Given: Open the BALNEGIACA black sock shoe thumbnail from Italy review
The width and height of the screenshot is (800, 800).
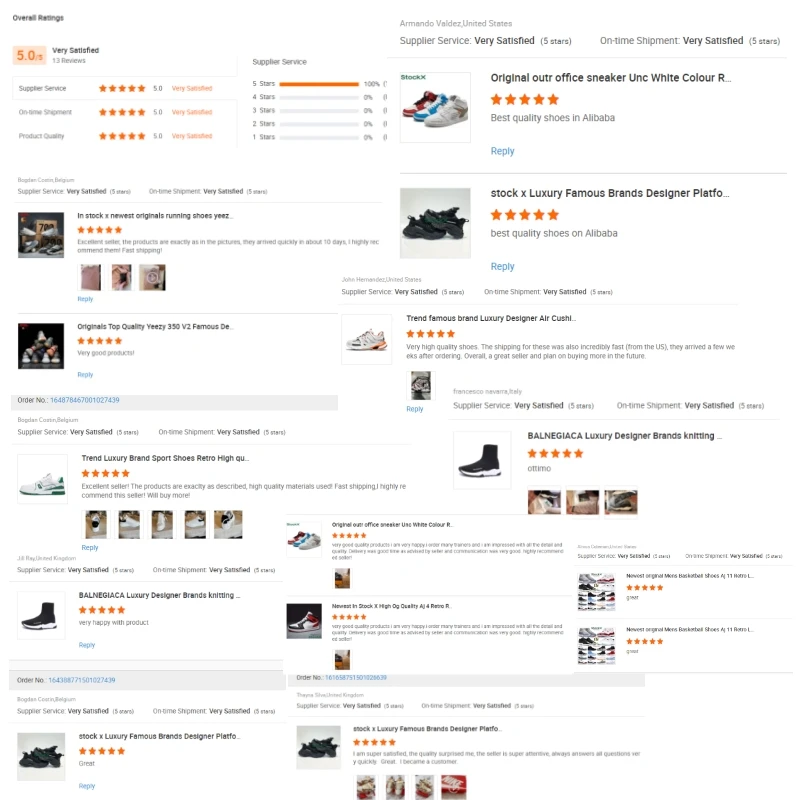Looking at the screenshot, I should (x=482, y=460).
